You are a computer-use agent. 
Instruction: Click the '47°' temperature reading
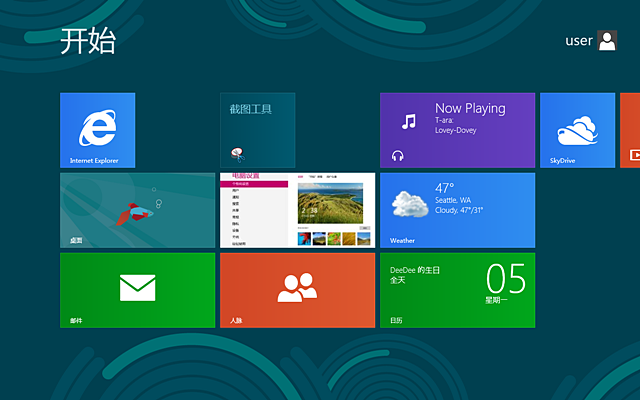click(444, 188)
